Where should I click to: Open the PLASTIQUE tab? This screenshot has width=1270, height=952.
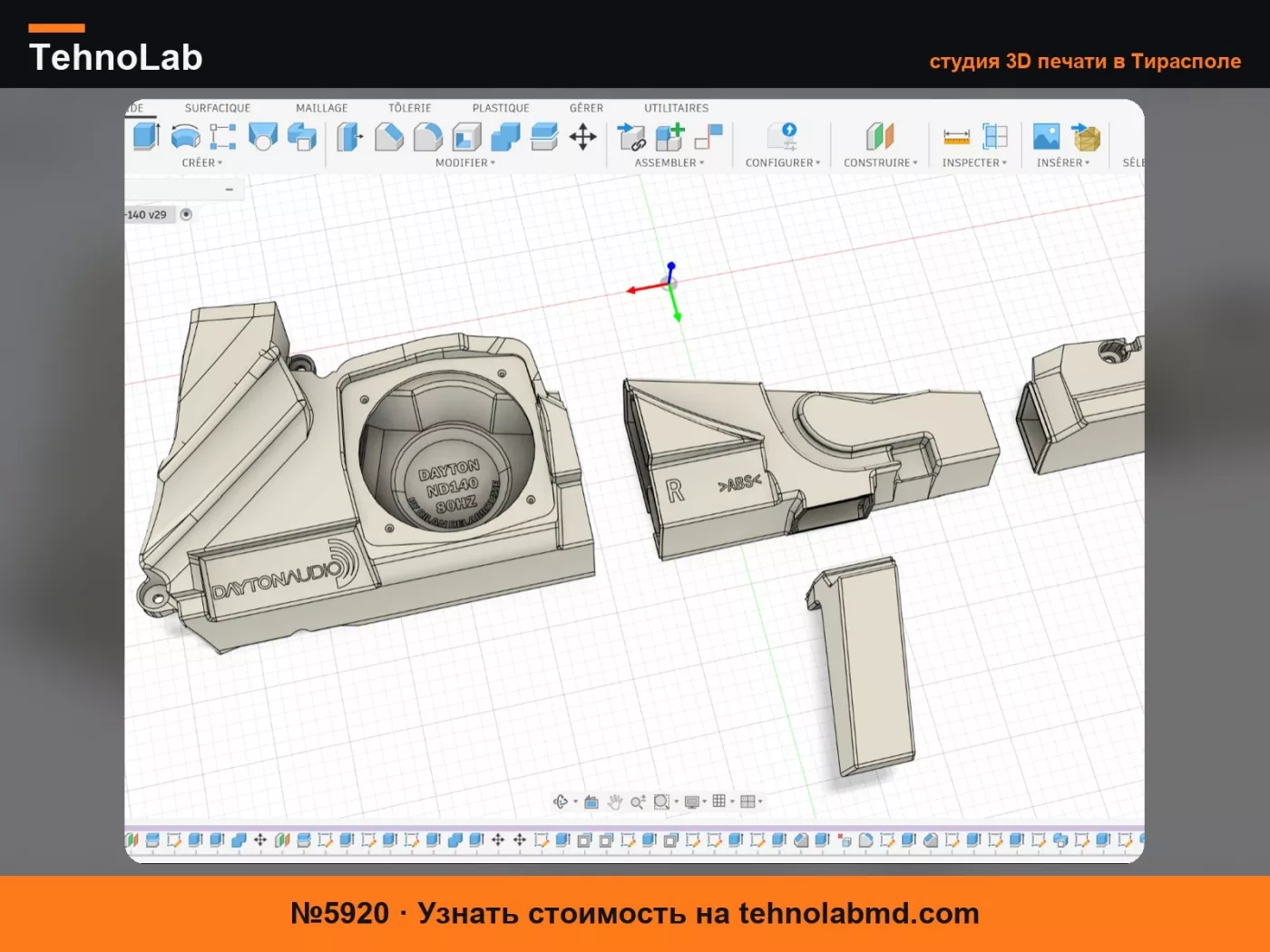click(501, 108)
